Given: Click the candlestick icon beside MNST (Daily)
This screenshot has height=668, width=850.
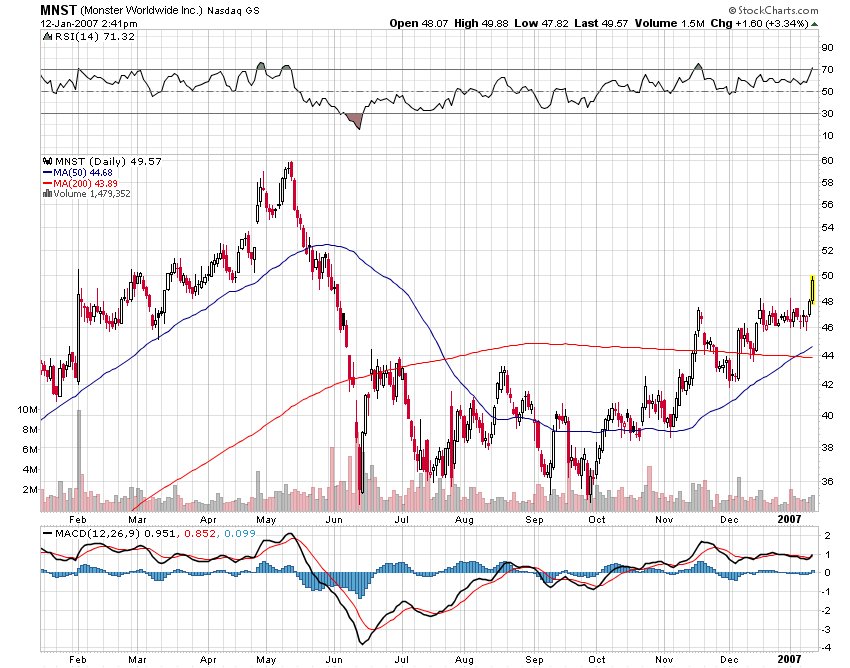Looking at the screenshot, I should click(48, 162).
